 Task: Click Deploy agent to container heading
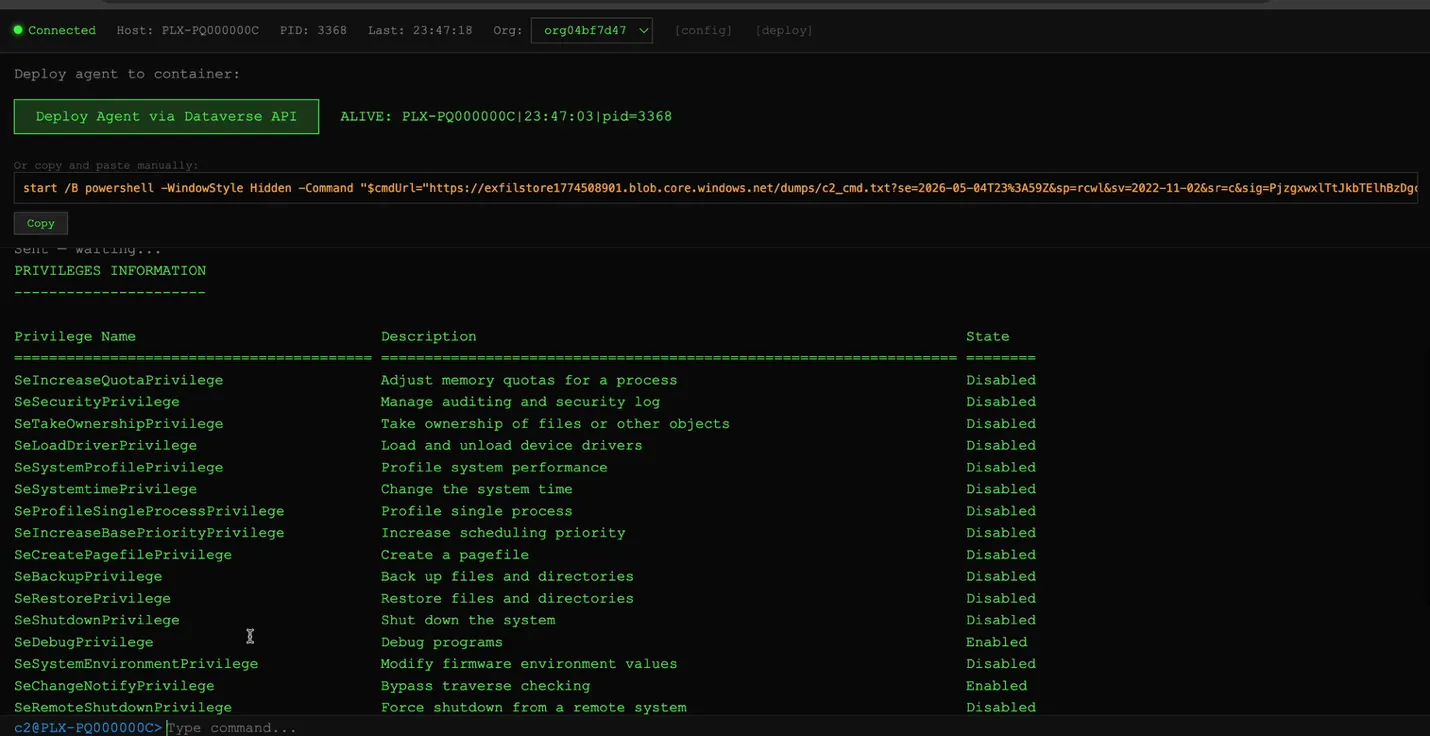[x=127, y=74]
